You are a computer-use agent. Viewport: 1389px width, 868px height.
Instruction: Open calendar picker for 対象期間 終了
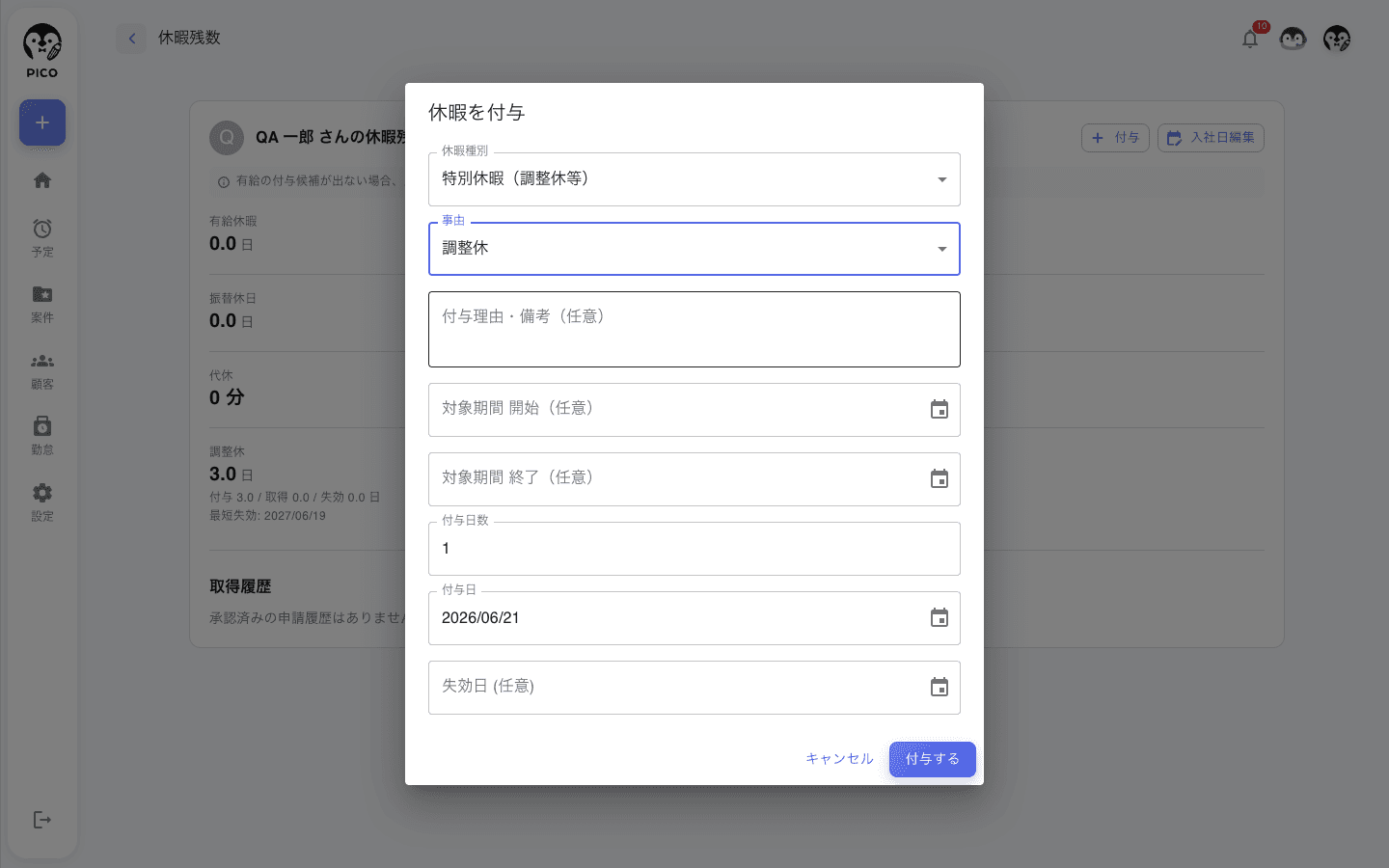[940, 479]
